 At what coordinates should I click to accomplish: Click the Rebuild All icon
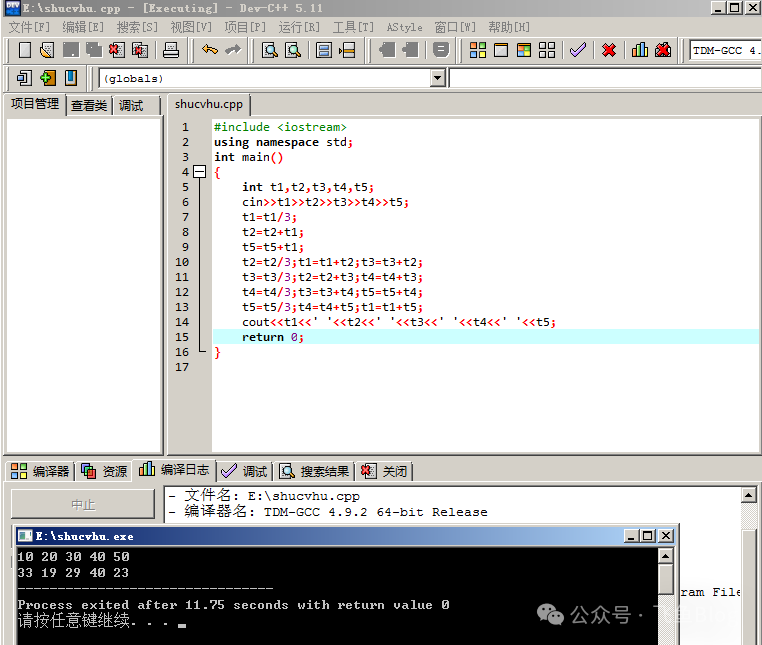pos(547,50)
